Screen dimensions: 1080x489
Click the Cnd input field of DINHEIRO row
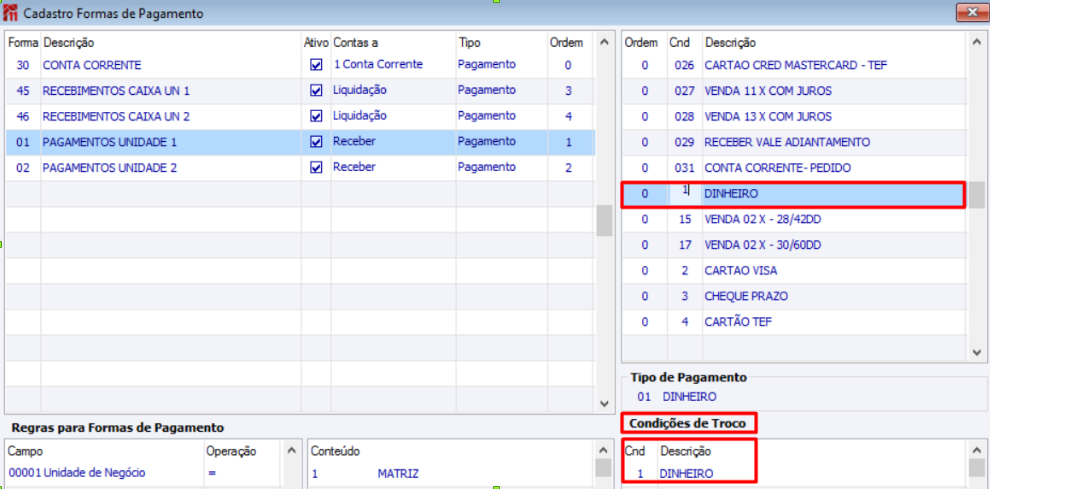685,194
